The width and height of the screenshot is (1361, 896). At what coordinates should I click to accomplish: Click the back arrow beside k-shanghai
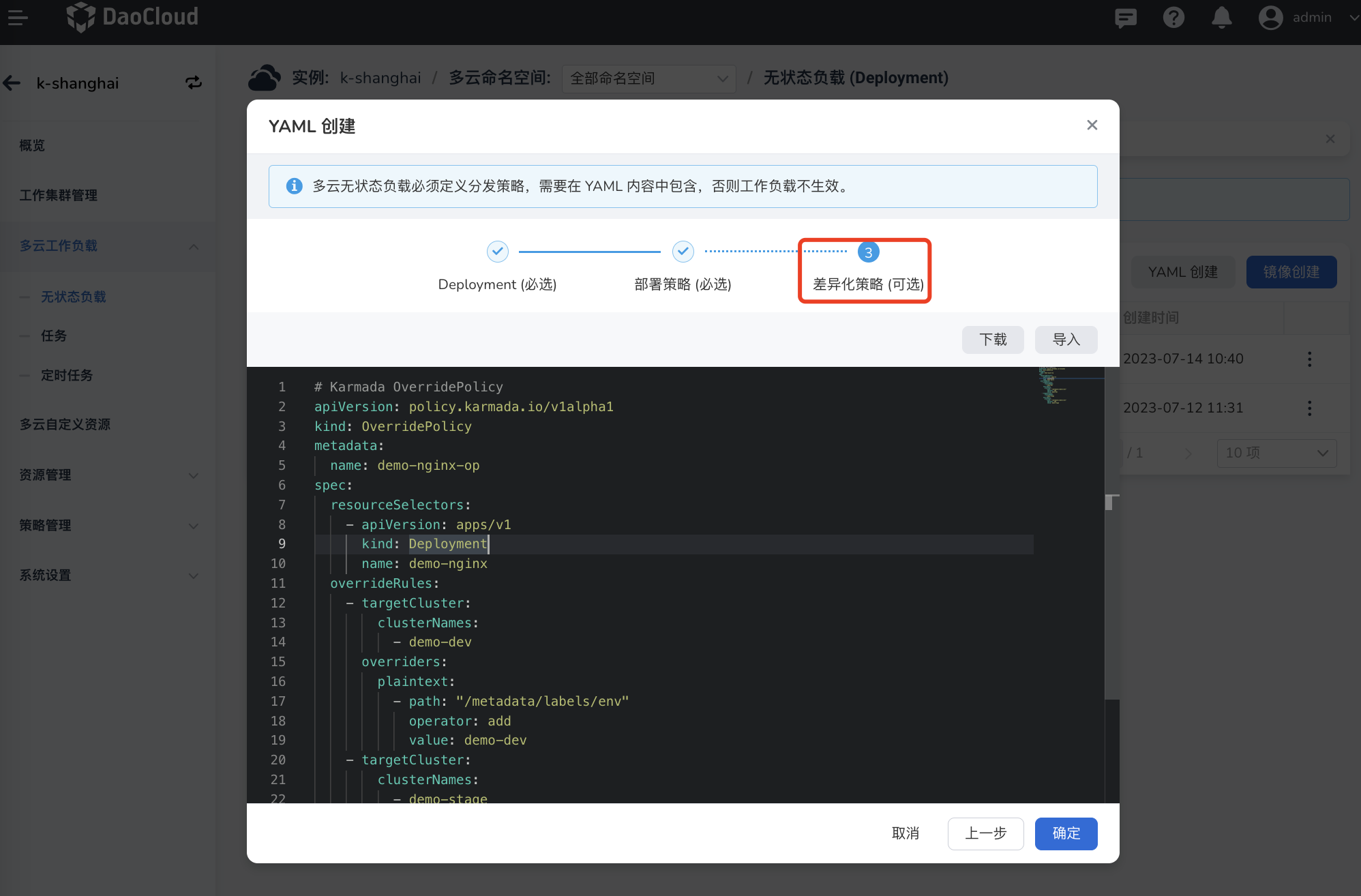point(12,83)
